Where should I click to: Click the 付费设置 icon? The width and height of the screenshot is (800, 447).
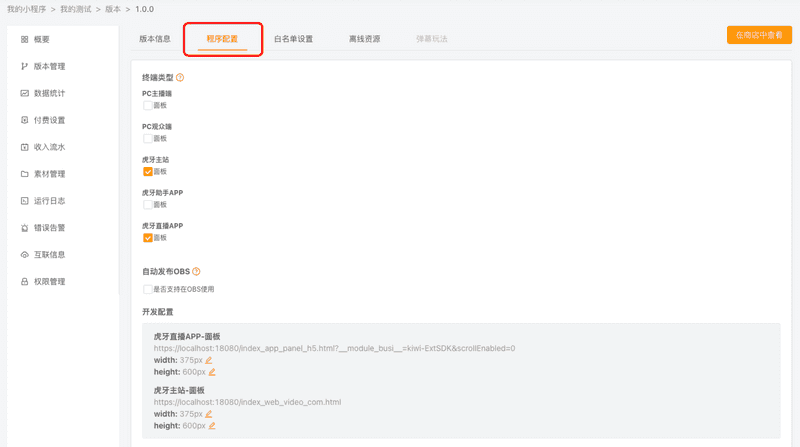coord(24,120)
